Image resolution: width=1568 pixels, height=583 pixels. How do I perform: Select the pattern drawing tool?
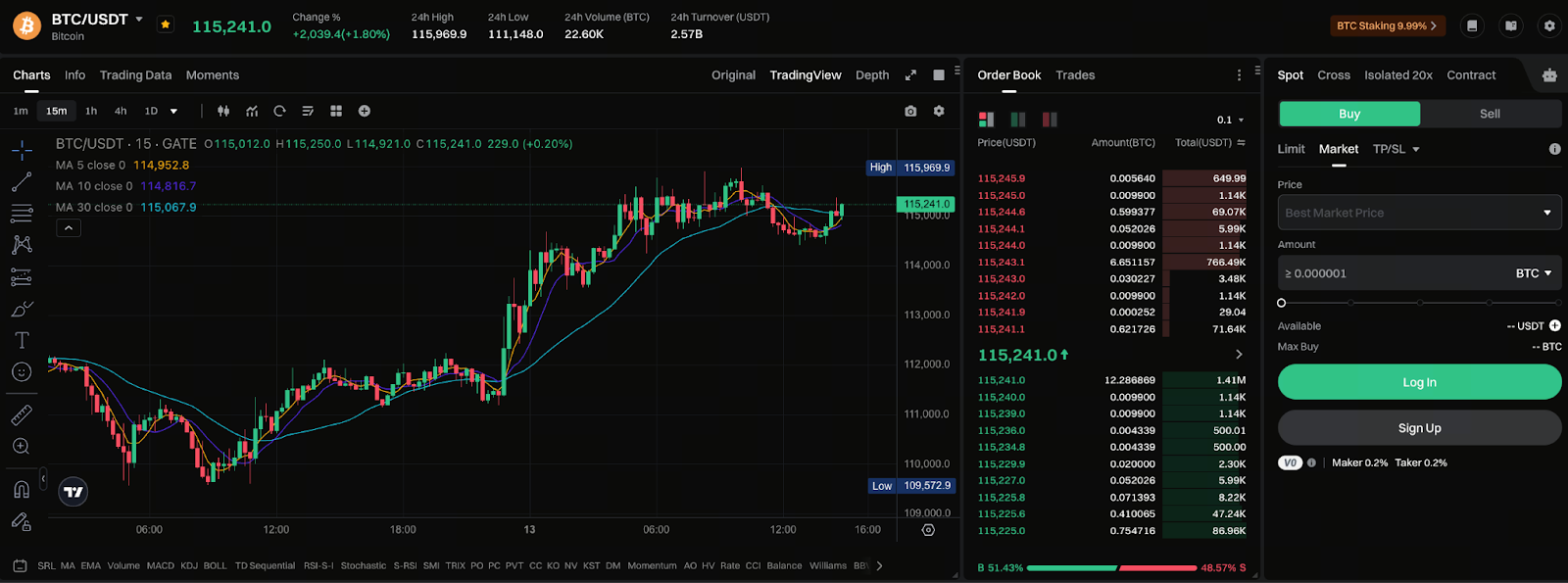coord(22,245)
